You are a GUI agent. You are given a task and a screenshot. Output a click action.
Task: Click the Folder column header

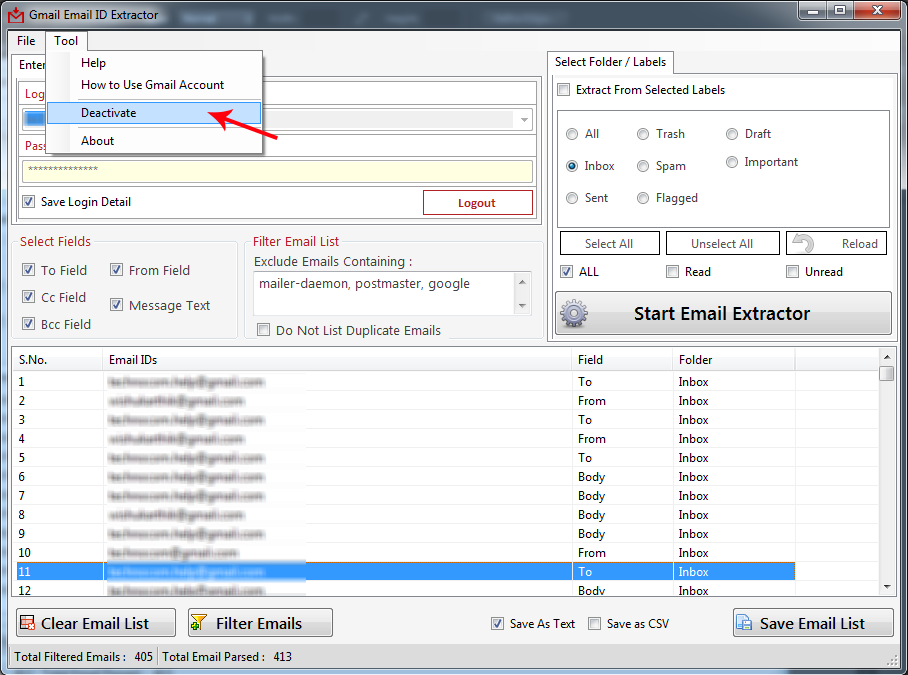pos(734,360)
